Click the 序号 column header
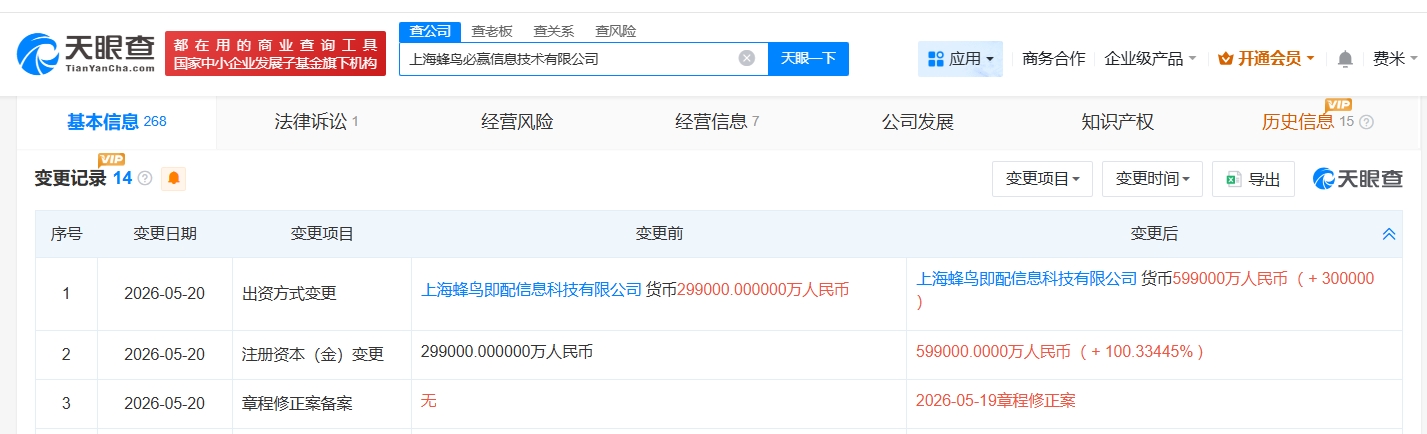Viewport: 1427px width, 434px height. (x=66, y=234)
